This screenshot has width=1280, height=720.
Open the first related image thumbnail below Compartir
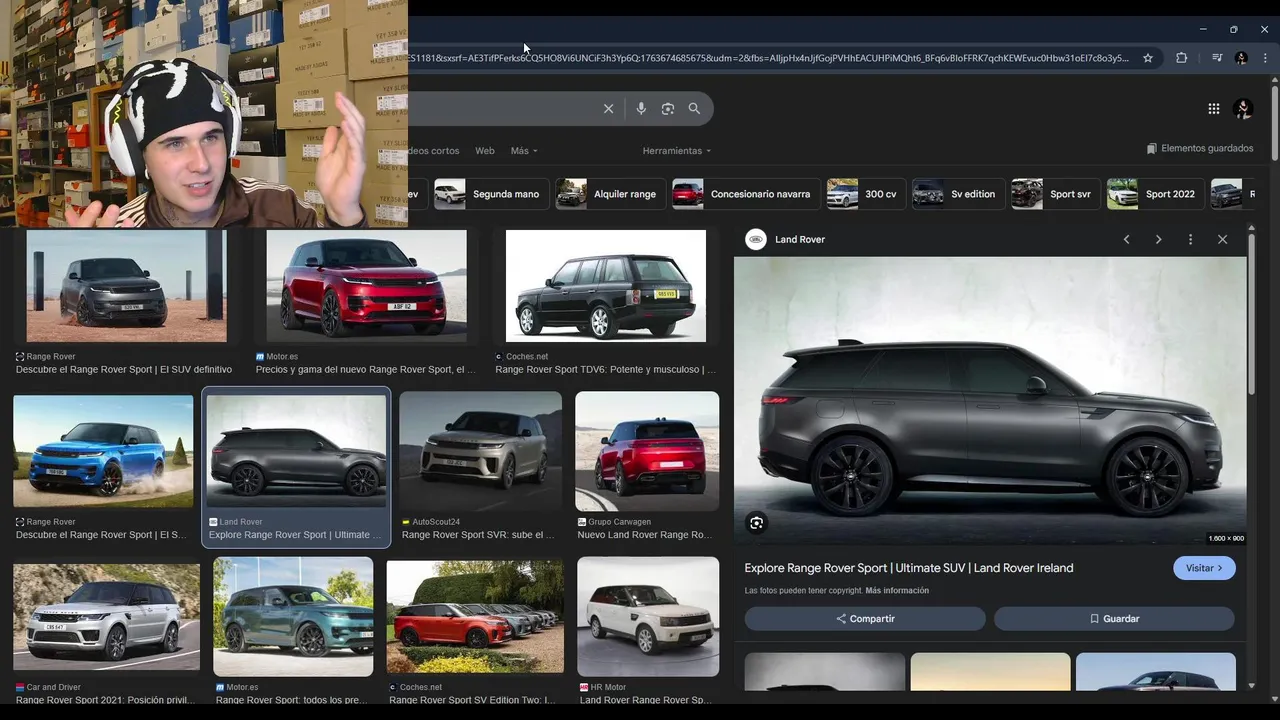click(825, 671)
